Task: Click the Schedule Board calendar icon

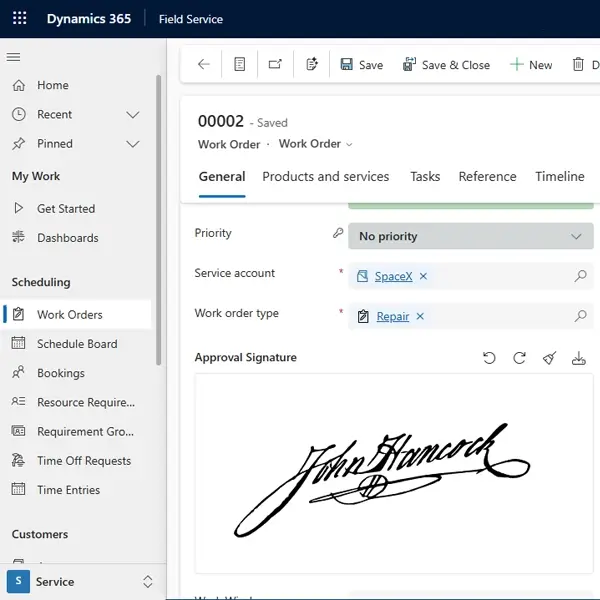Action: (18, 343)
